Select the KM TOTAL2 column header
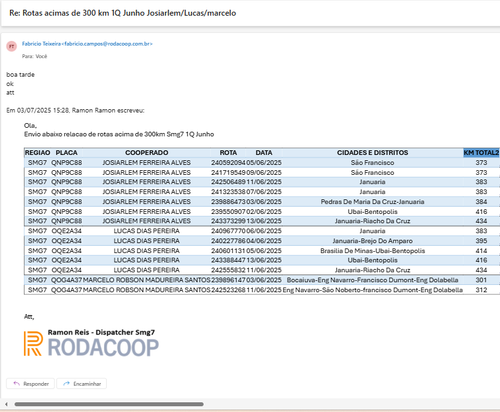The width and height of the screenshot is (500, 412). [x=481, y=153]
